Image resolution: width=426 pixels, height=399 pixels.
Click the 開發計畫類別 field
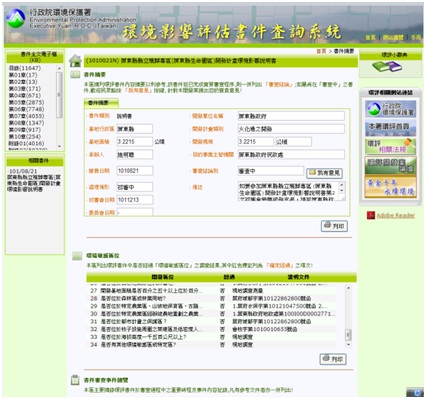point(291,129)
